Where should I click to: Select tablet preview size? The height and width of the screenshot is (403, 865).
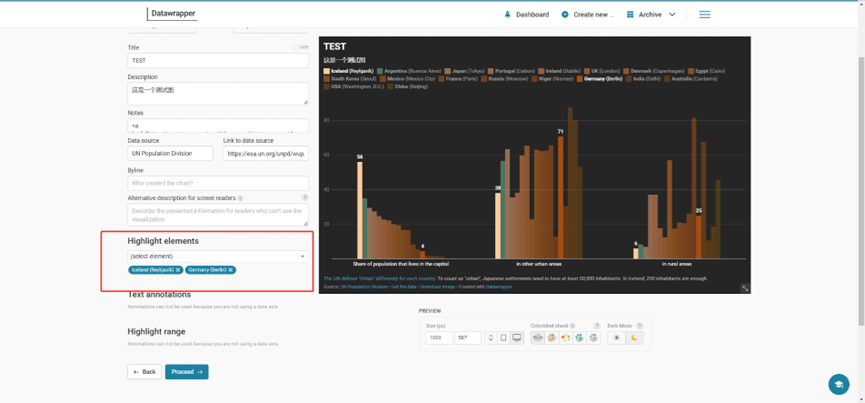503,338
